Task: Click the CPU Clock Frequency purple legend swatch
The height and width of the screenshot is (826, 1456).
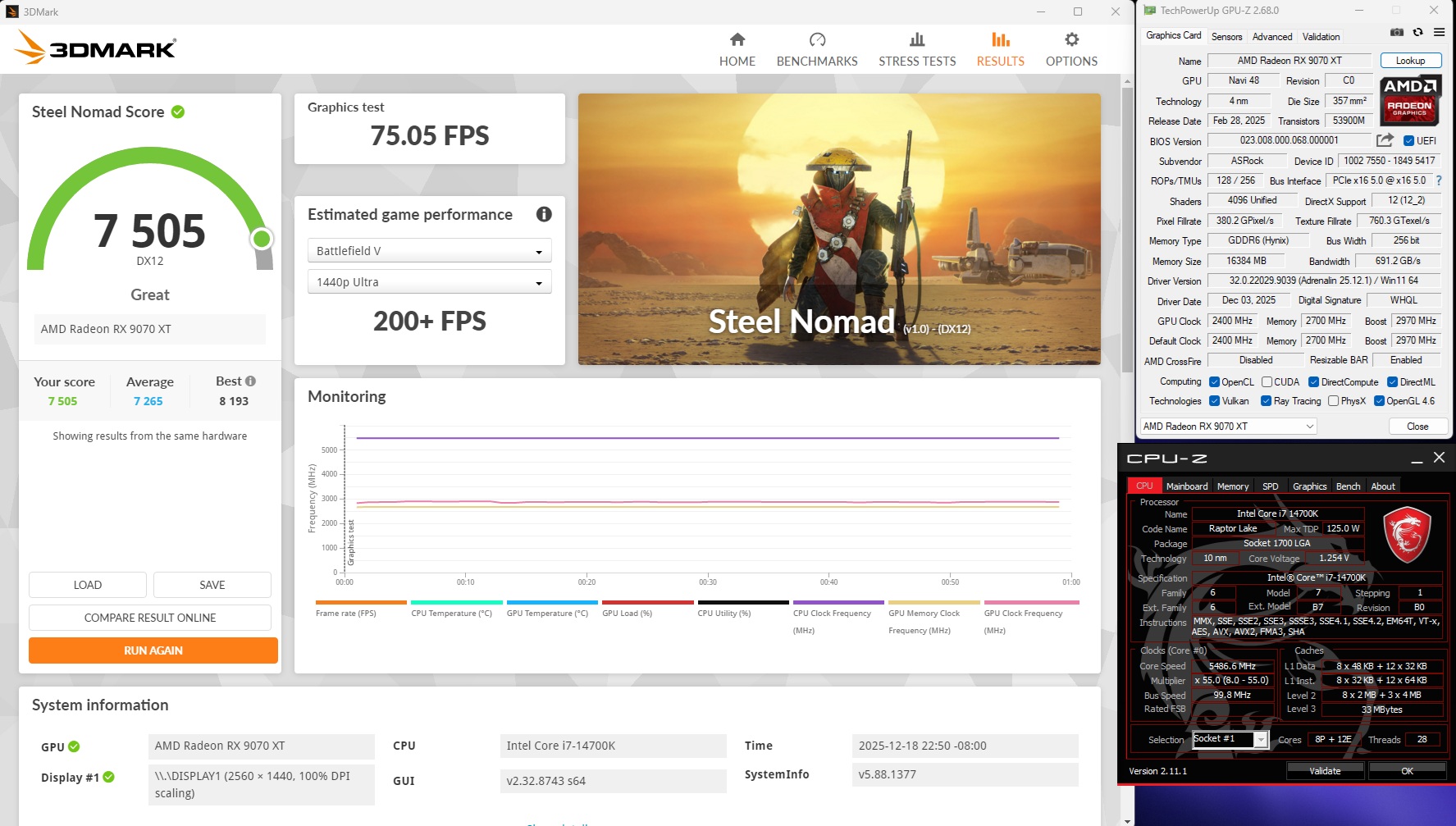Action: [x=838, y=603]
